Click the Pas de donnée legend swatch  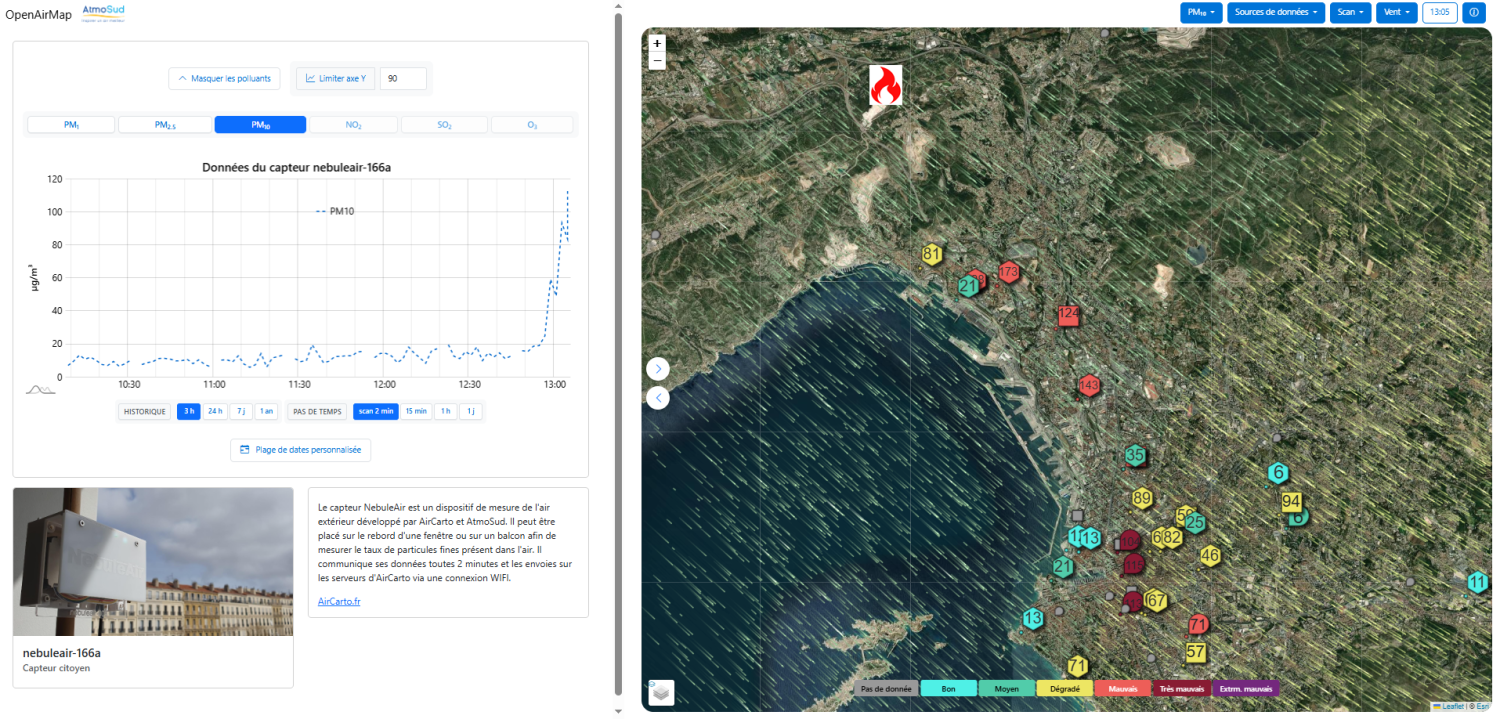coord(886,689)
